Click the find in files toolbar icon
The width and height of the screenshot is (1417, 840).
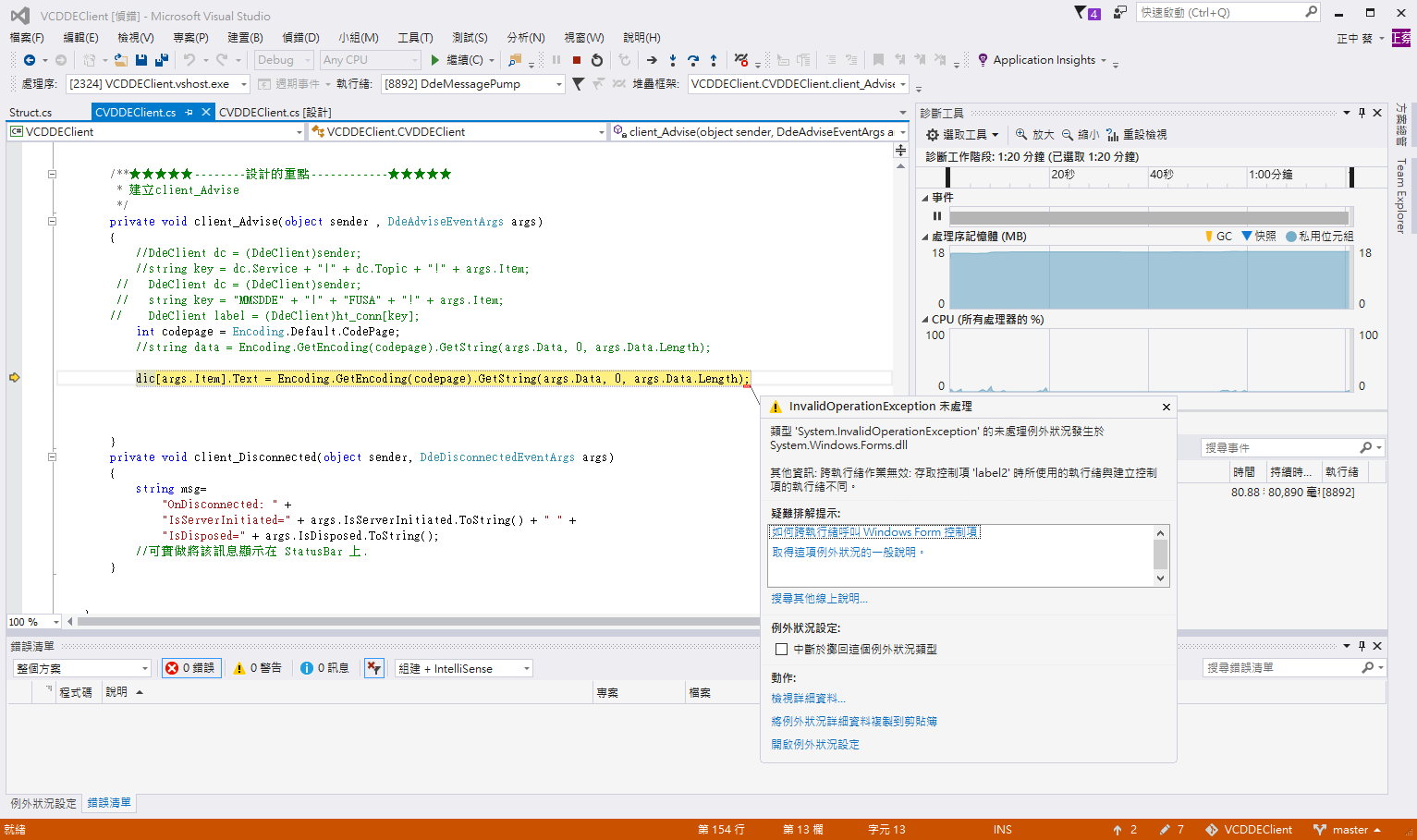pos(515,60)
